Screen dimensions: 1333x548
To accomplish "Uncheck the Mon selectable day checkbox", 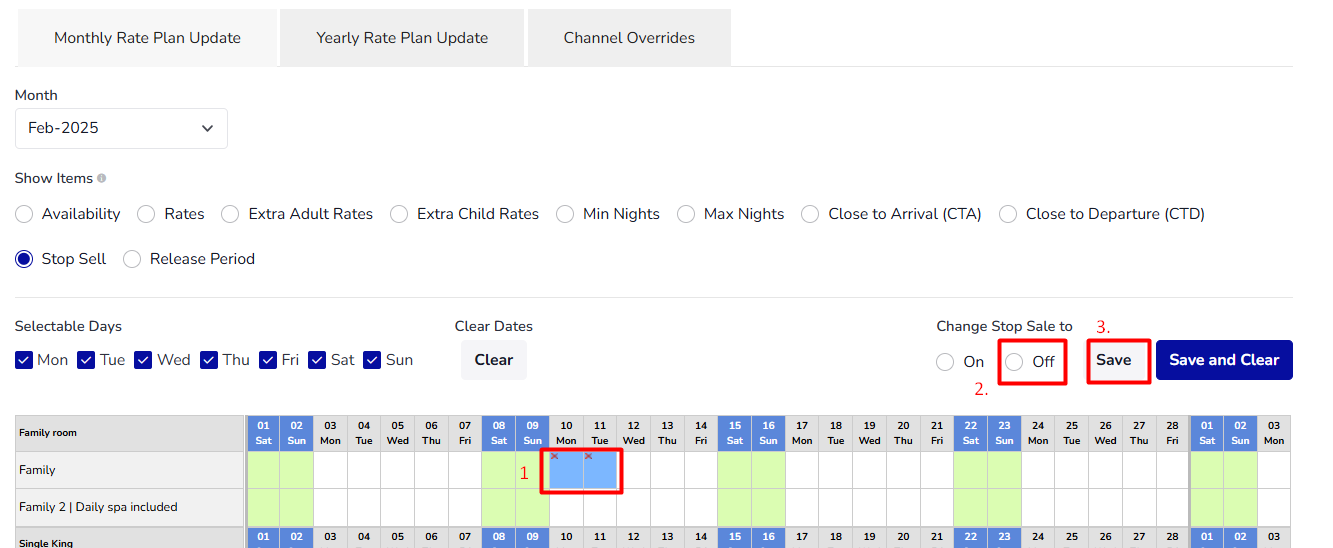I will coord(25,360).
